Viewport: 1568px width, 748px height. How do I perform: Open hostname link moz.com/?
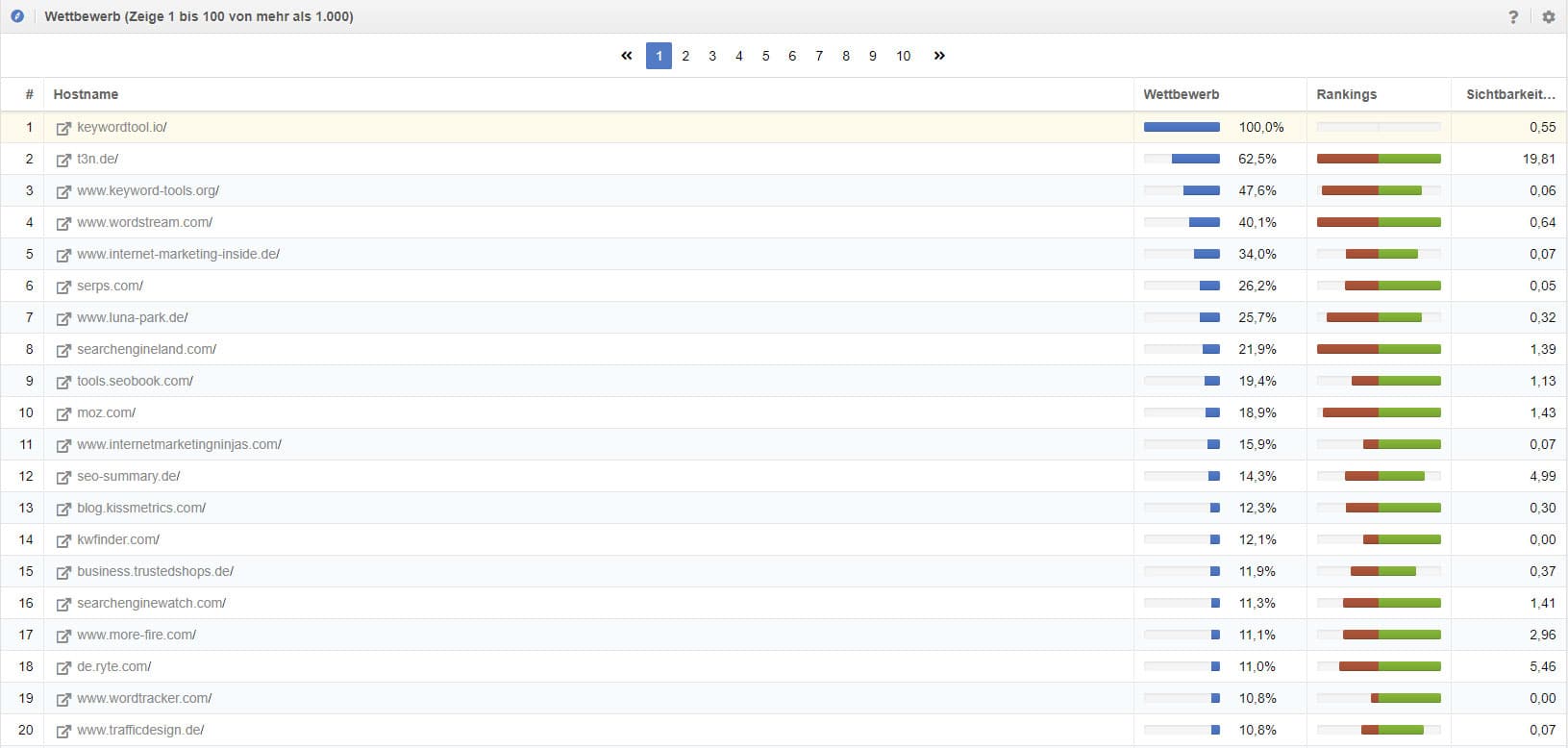tap(107, 412)
